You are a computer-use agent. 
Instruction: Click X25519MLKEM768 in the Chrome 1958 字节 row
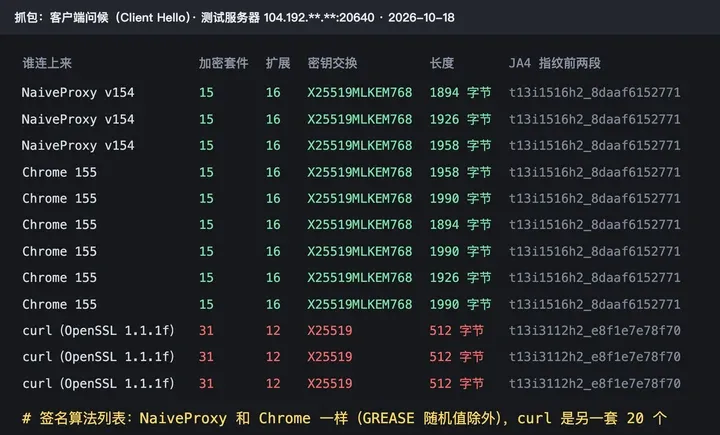pyautogui.click(x=360, y=172)
